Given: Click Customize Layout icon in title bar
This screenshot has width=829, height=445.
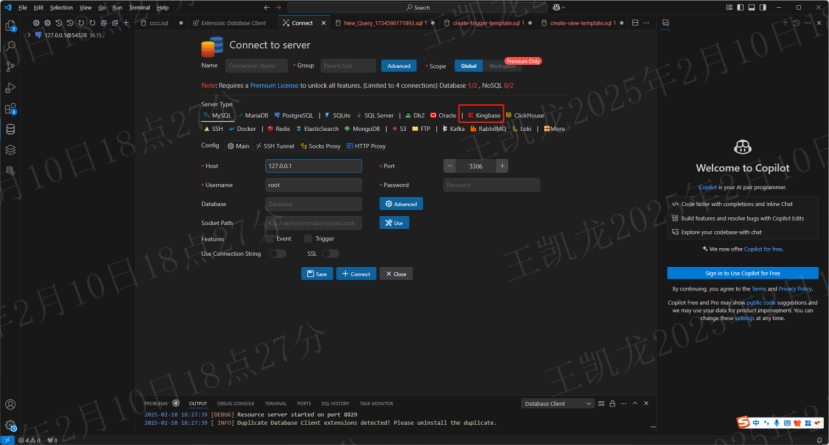Looking at the screenshot, I should click(729, 7).
